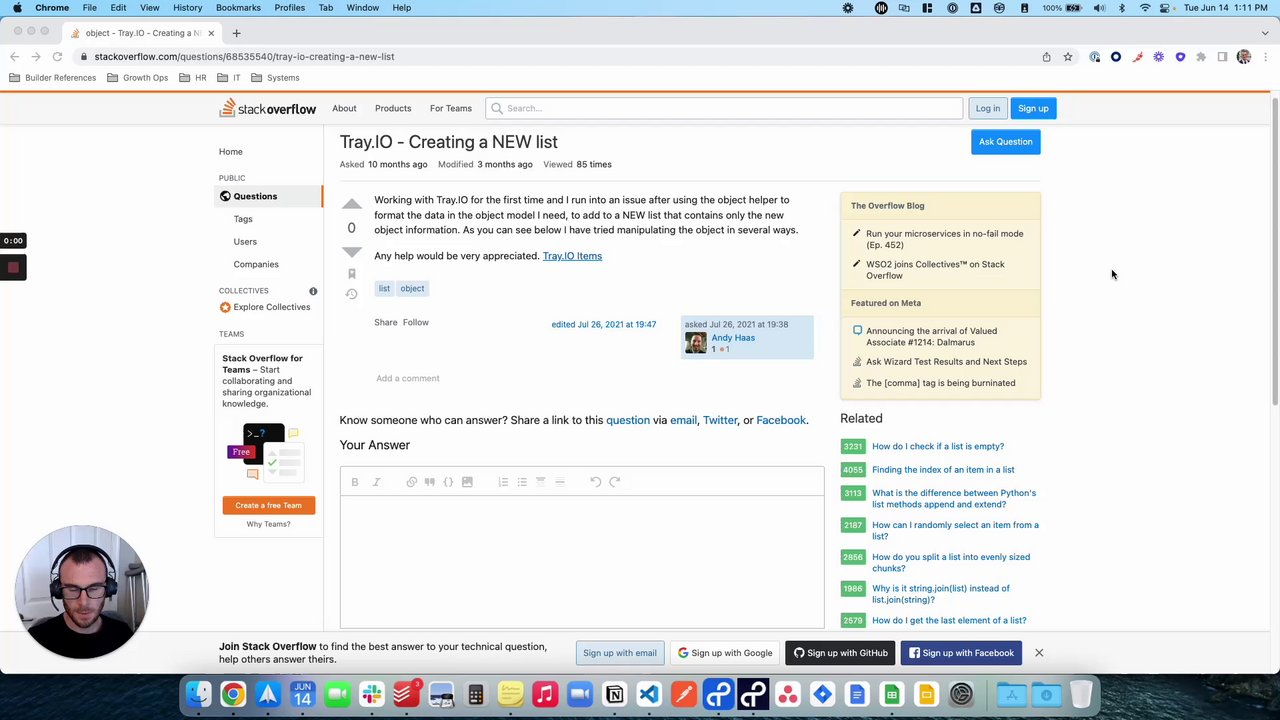This screenshot has height=720, width=1280.
Task: Share this page from the address bar
Action: pyautogui.click(x=1046, y=57)
